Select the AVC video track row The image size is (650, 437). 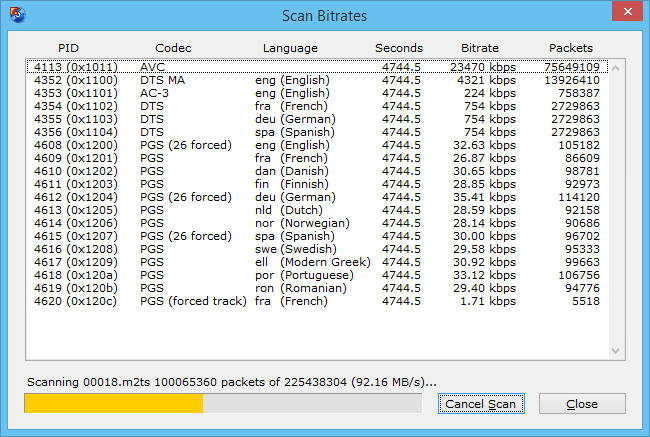[x=317, y=67]
